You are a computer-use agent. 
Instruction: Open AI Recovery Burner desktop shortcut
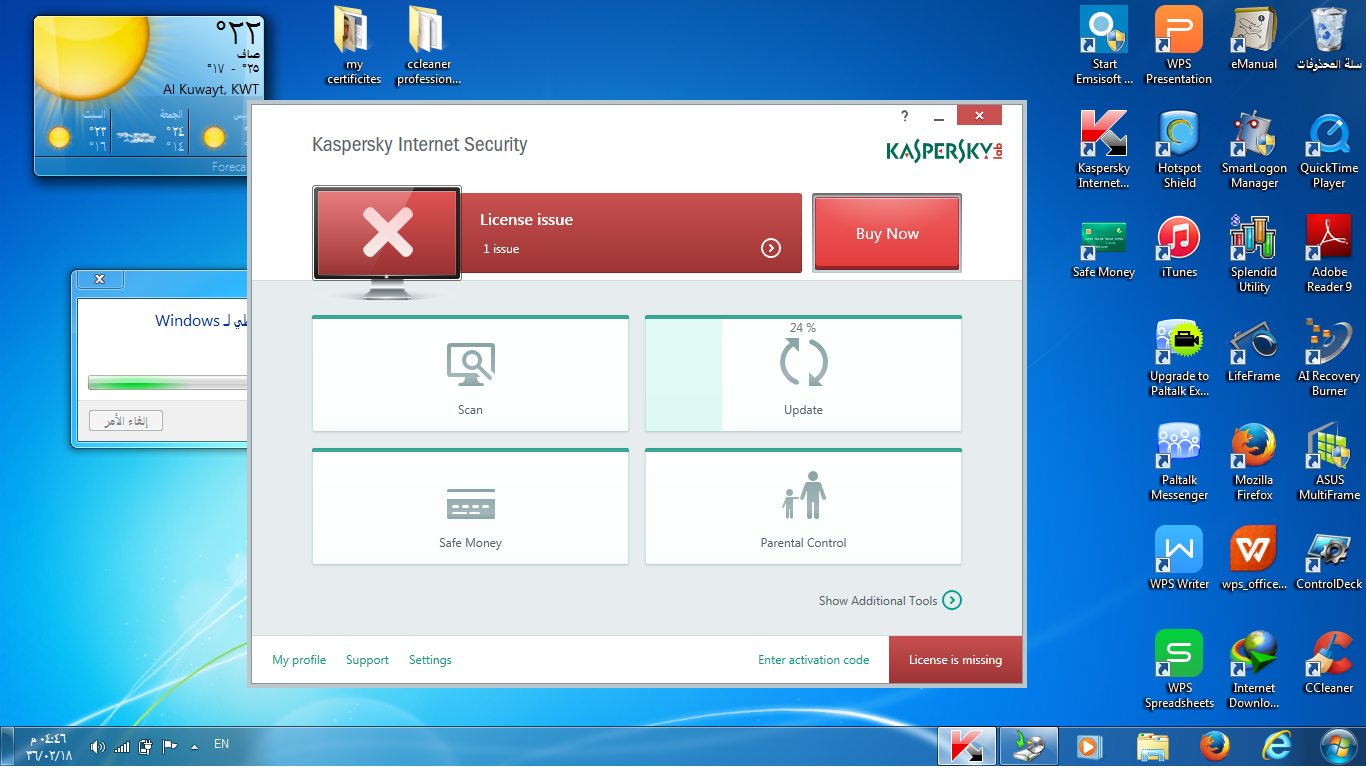[x=1329, y=357]
